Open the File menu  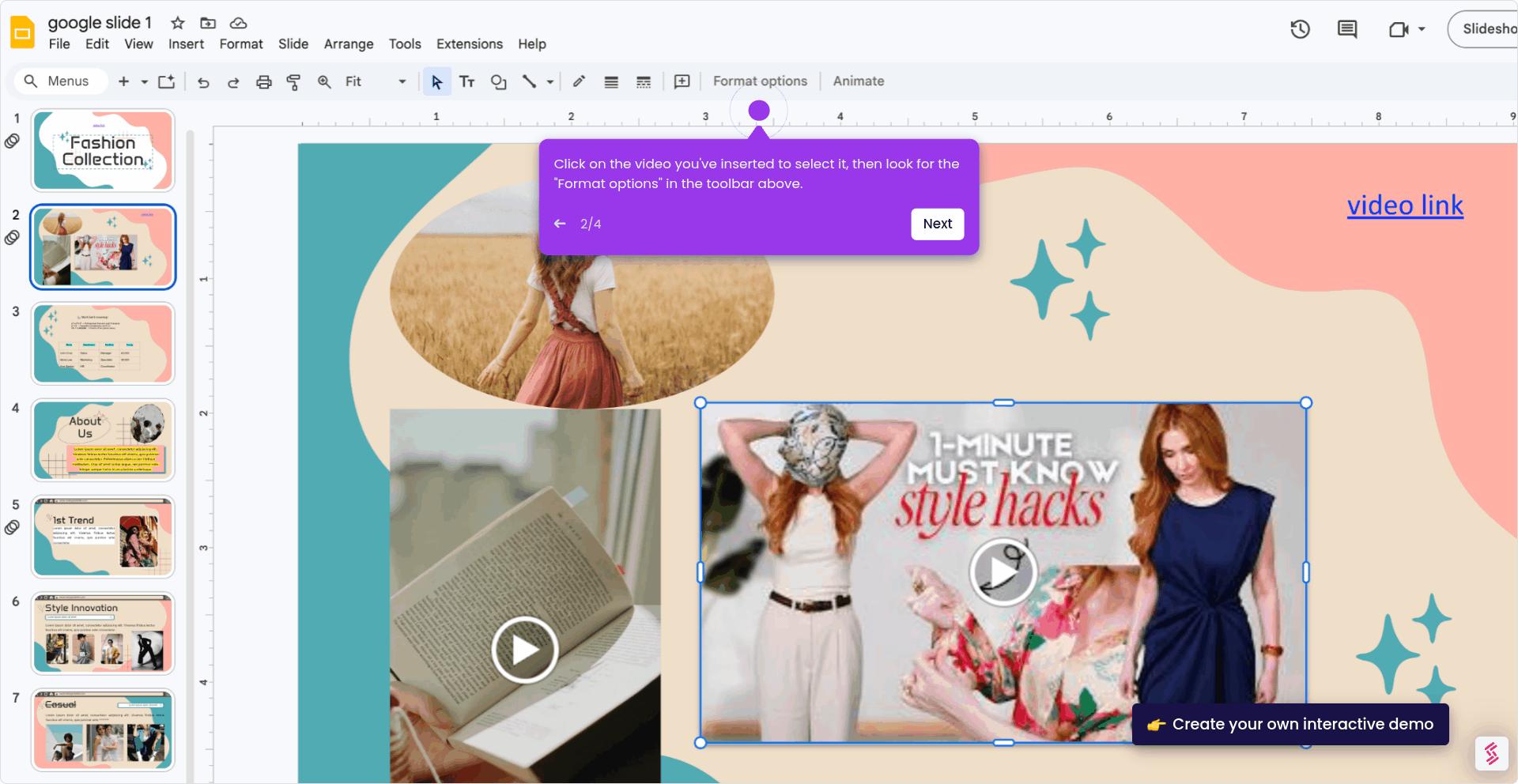(59, 44)
